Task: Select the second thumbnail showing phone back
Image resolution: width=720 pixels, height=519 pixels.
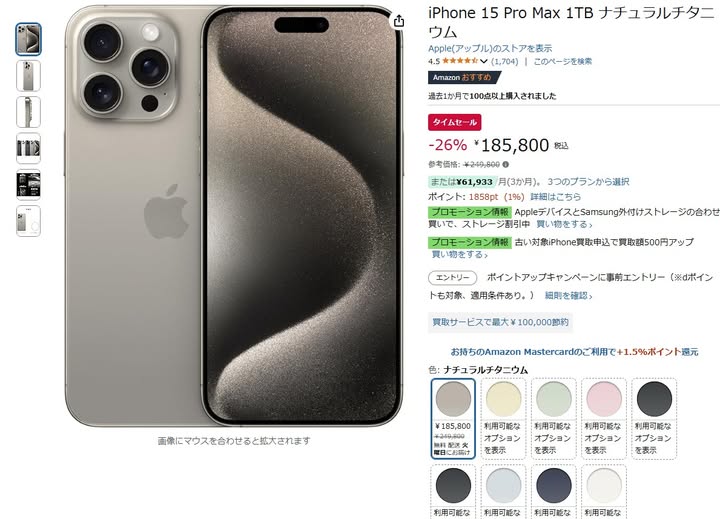Action: click(x=28, y=76)
